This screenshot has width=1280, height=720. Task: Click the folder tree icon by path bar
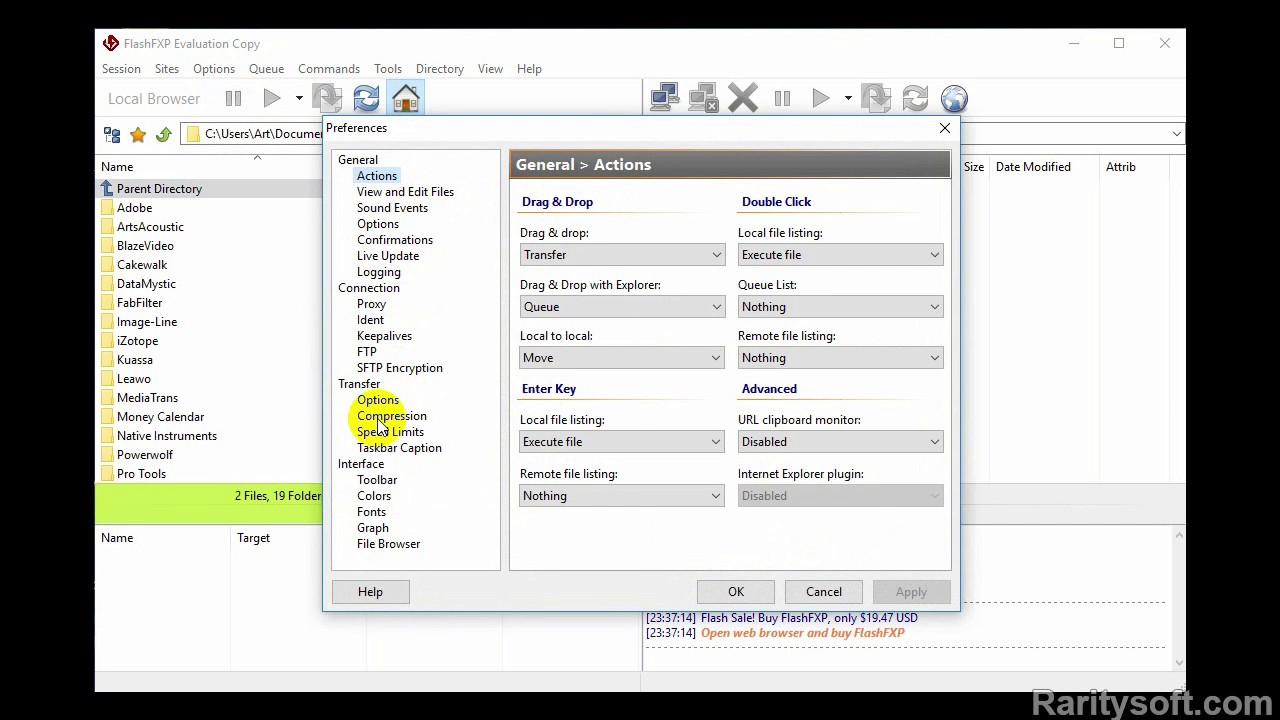click(112, 134)
